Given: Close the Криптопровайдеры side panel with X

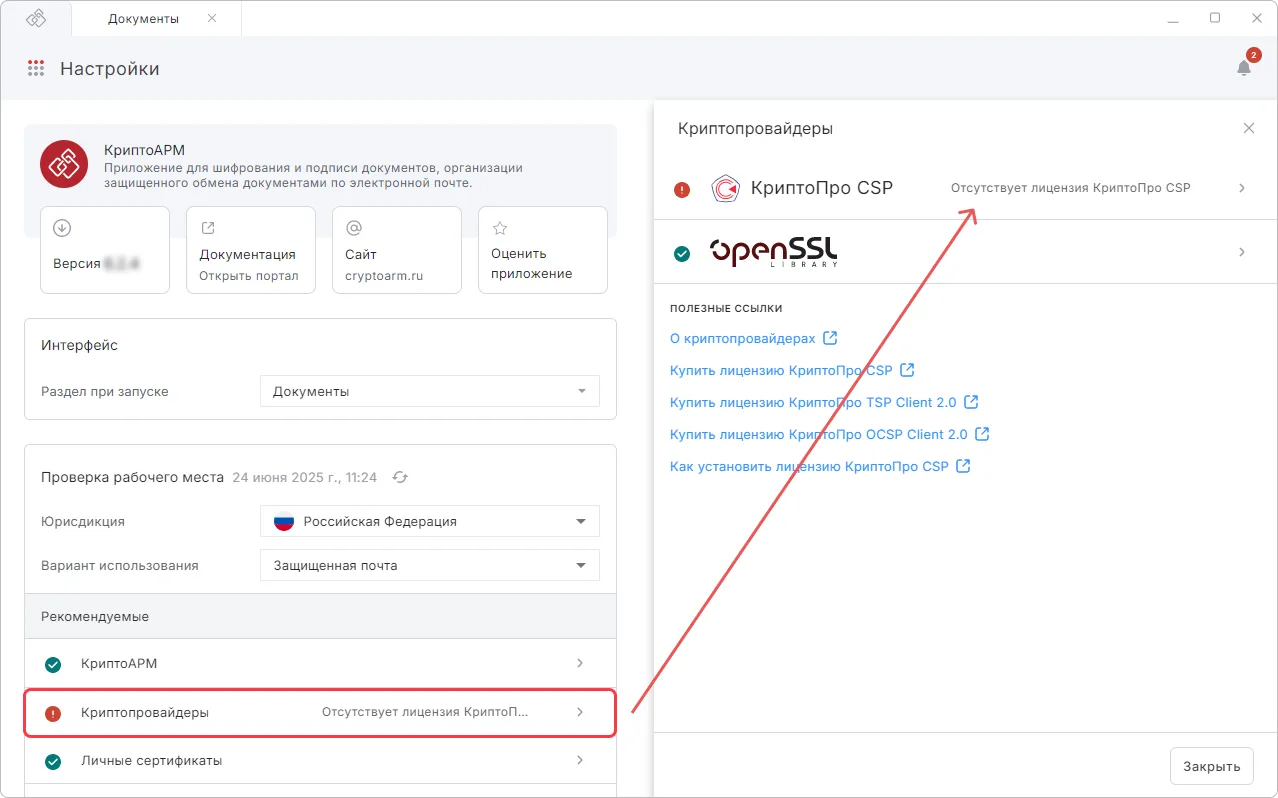Looking at the screenshot, I should [1249, 128].
